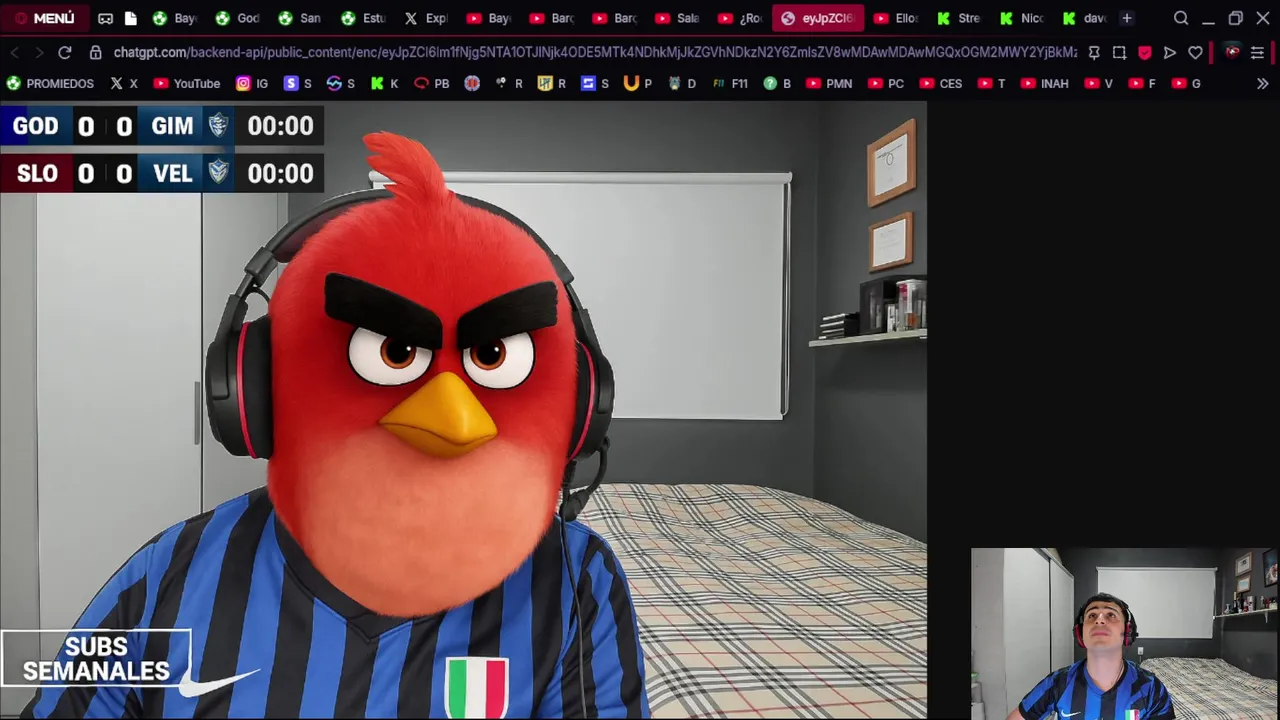1280x720 pixels.
Task: Open the 'D' bookmark
Action: (681, 84)
